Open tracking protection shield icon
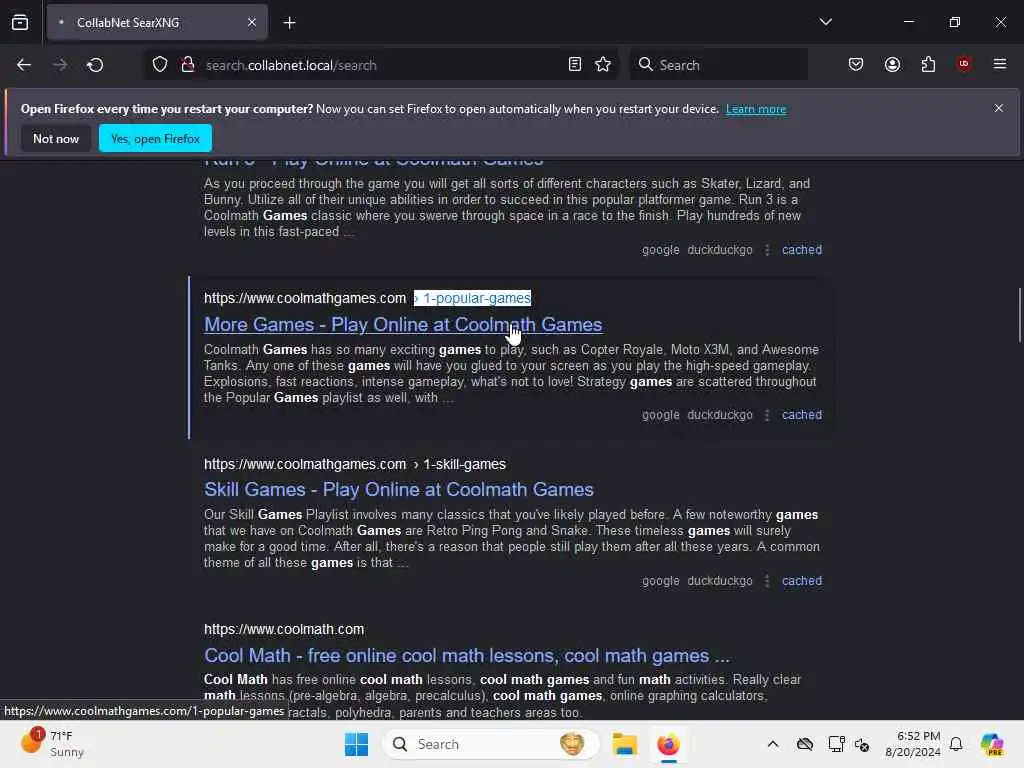 click(x=160, y=65)
